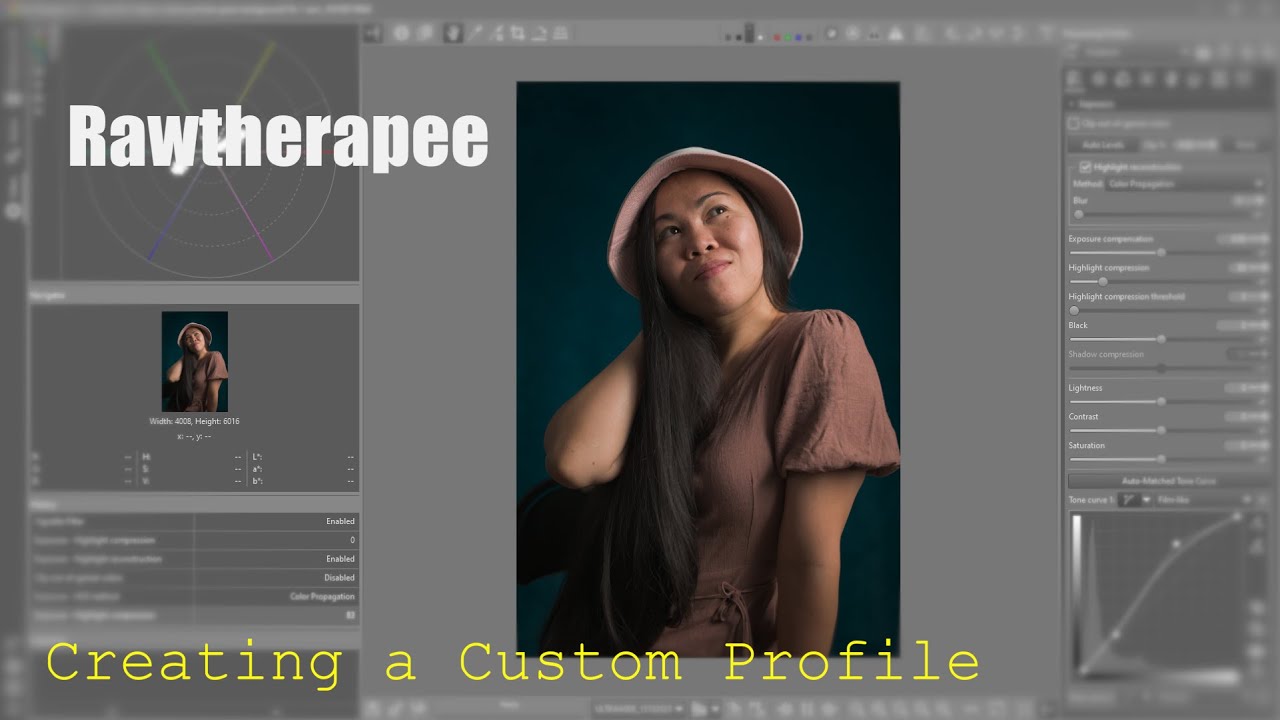
Task: Open the Film-like curve mode dropdown
Action: click(1205, 499)
